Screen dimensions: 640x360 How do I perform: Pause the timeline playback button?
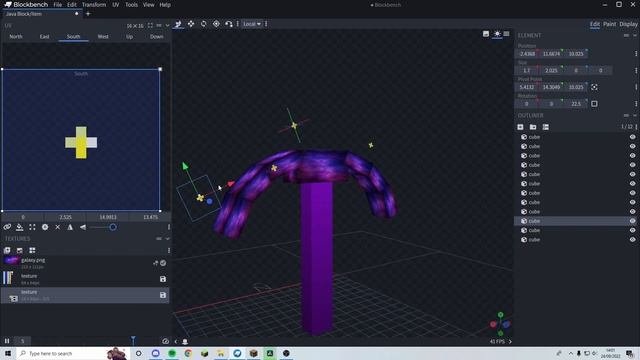(x=7, y=341)
